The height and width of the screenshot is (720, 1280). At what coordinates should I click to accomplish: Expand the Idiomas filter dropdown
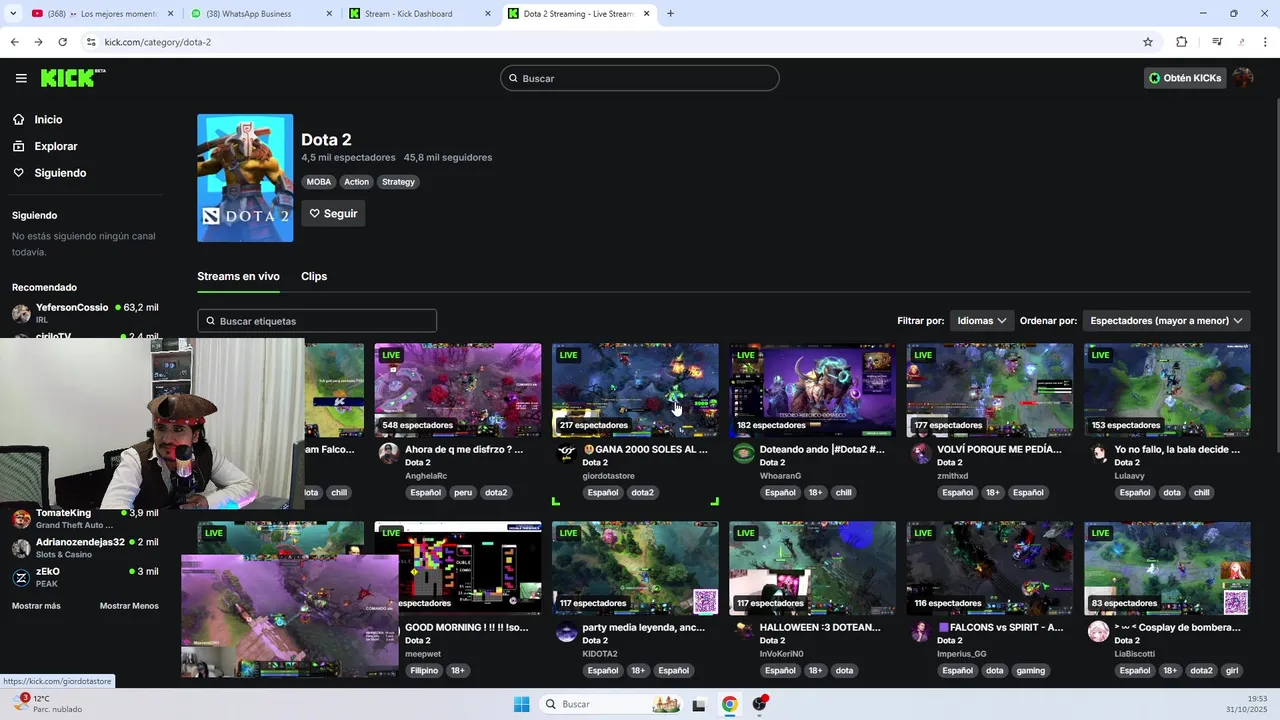point(982,321)
